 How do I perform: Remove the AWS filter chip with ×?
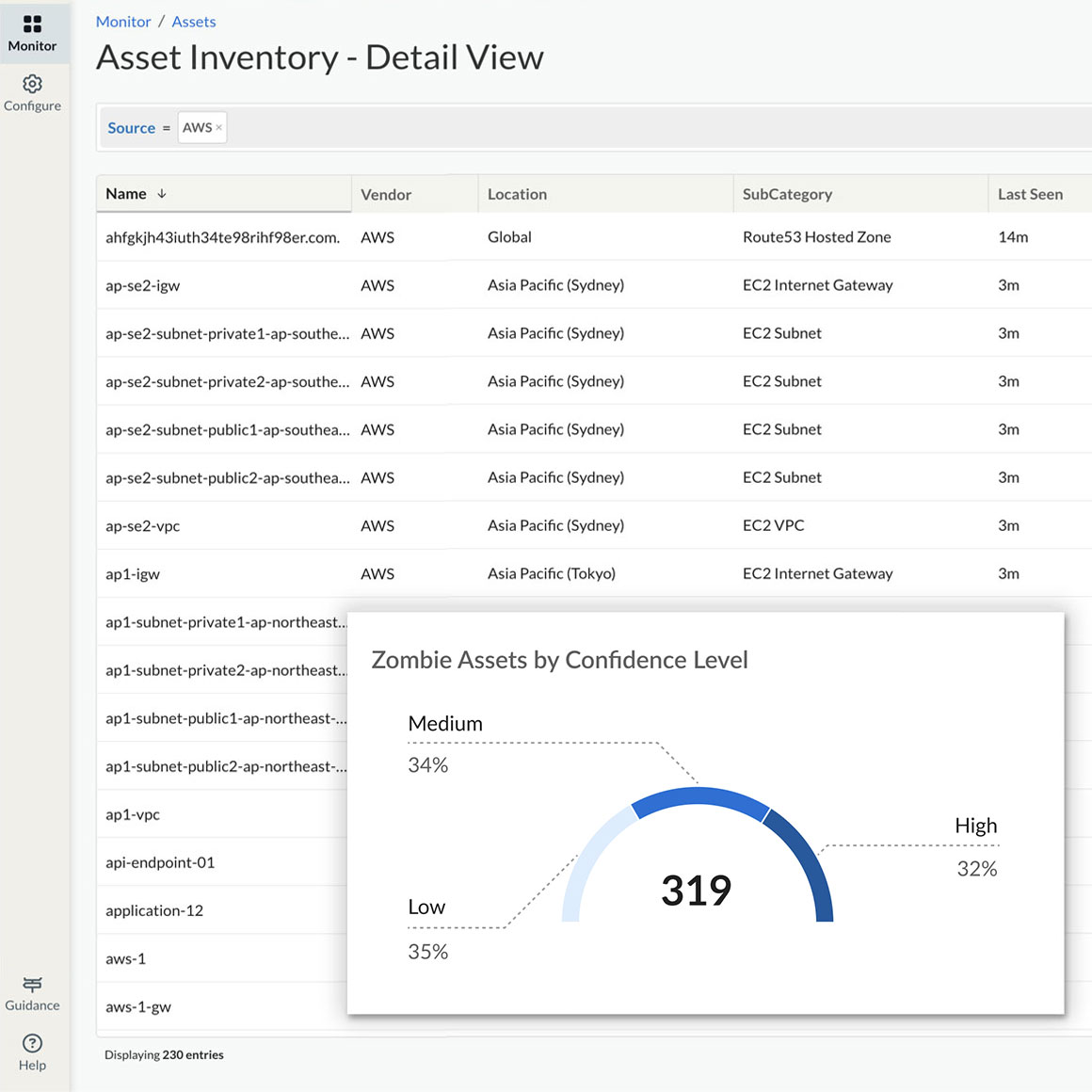[218, 127]
